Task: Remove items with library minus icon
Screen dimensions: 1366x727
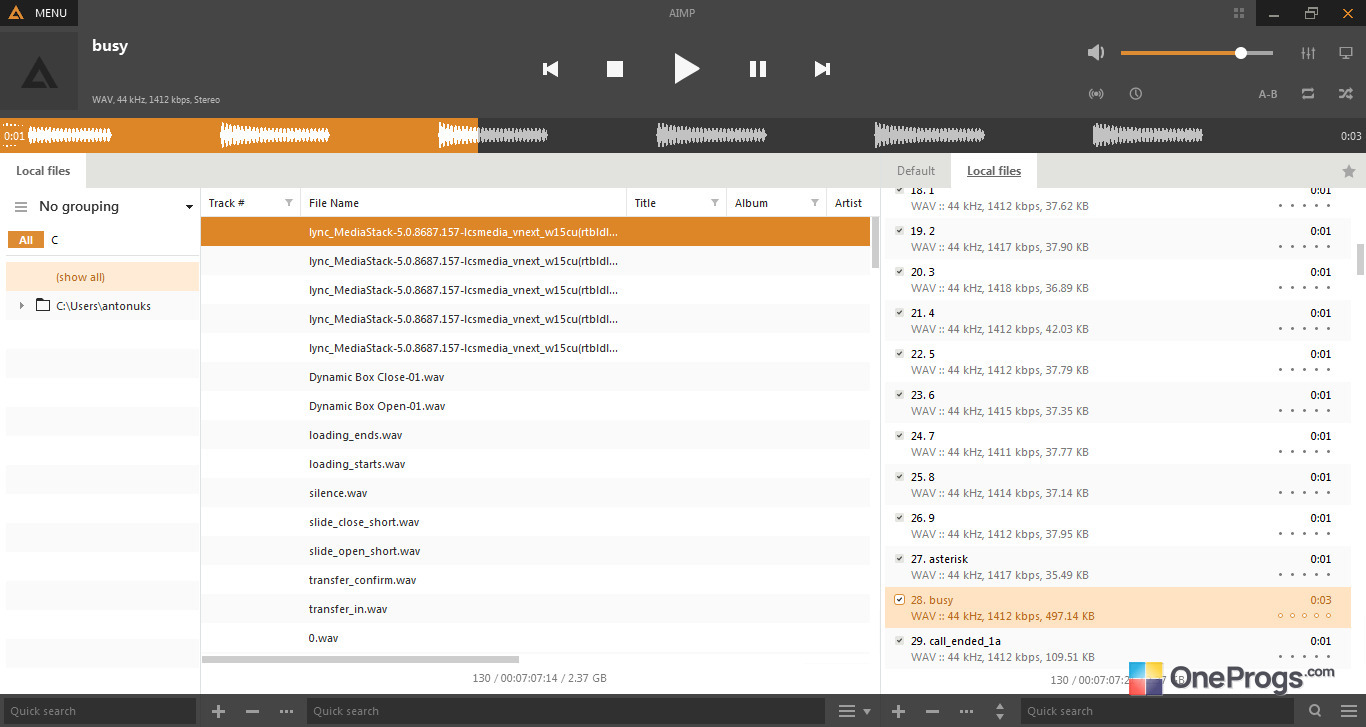Action: 252,711
